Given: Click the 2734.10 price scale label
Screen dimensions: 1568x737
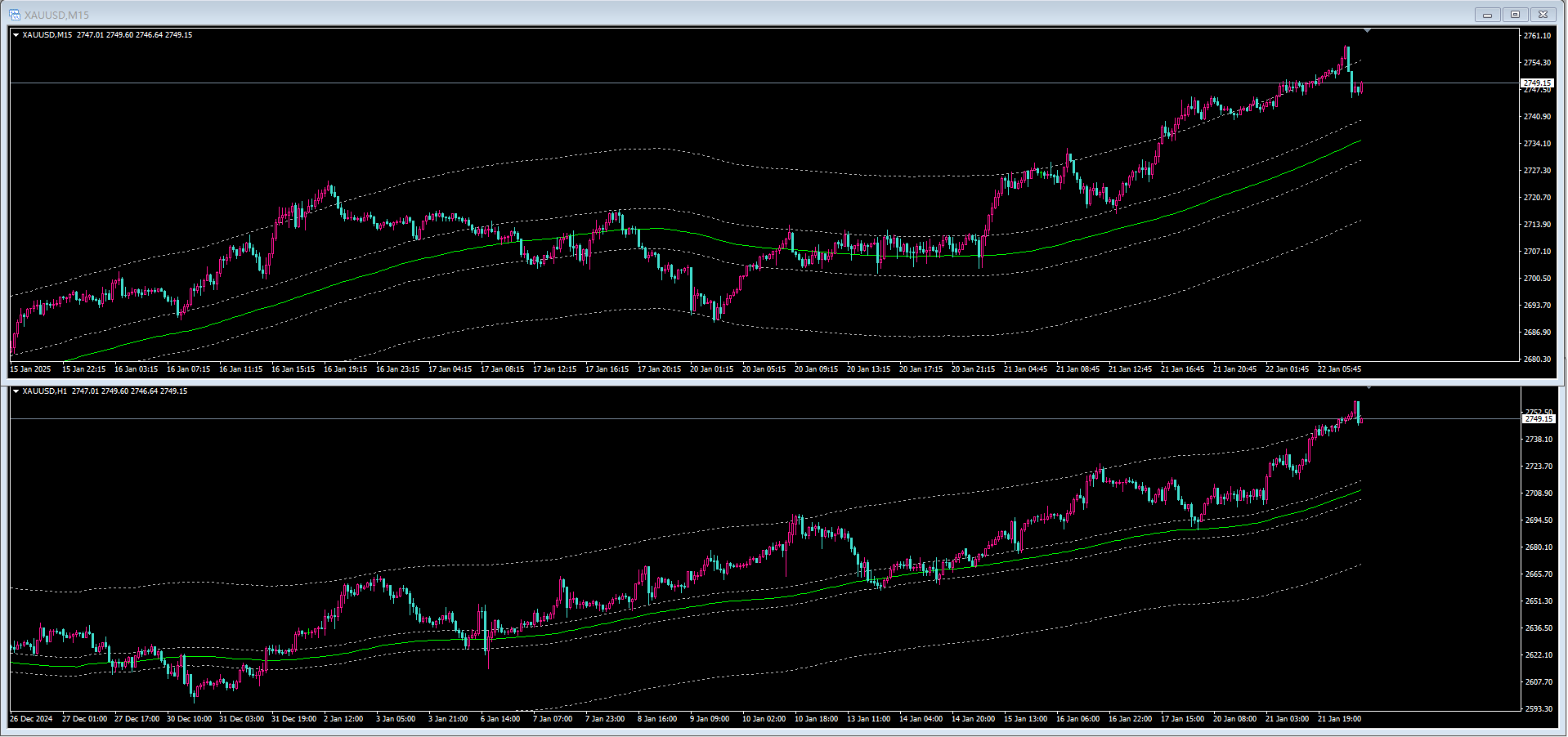Looking at the screenshot, I should (1537, 144).
